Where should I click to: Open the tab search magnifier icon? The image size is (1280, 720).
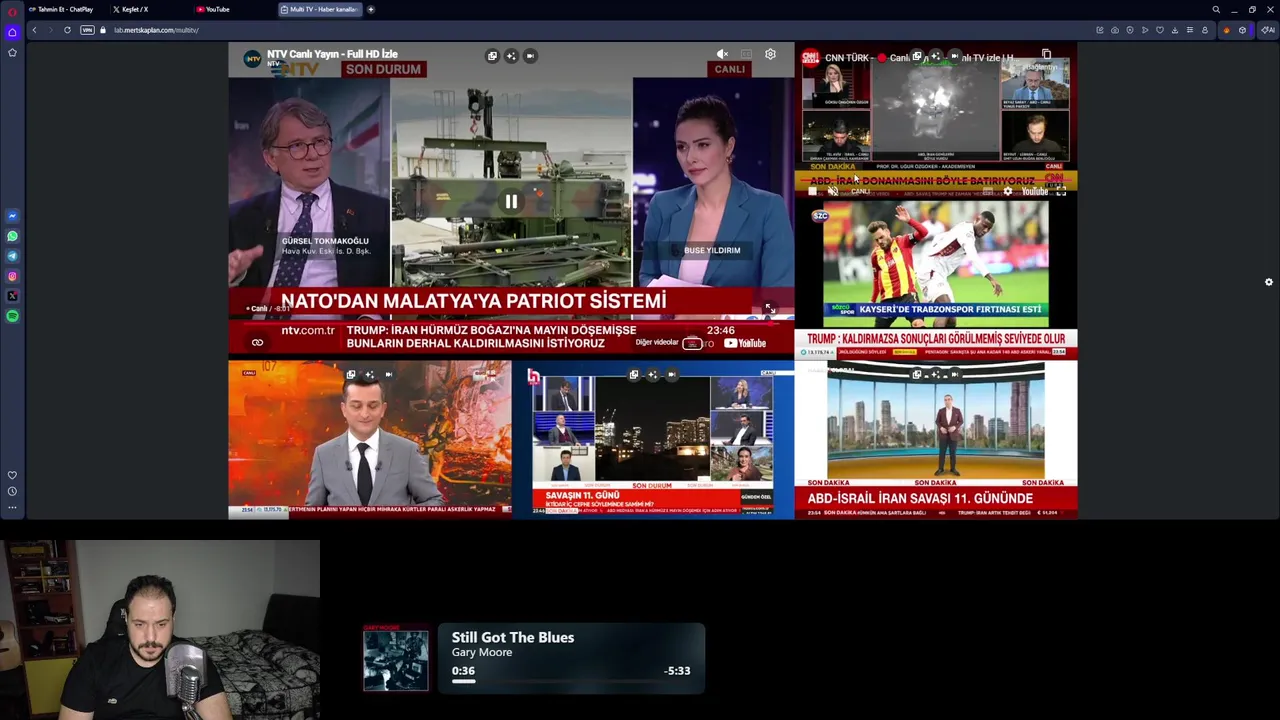tap(1216, 9)
